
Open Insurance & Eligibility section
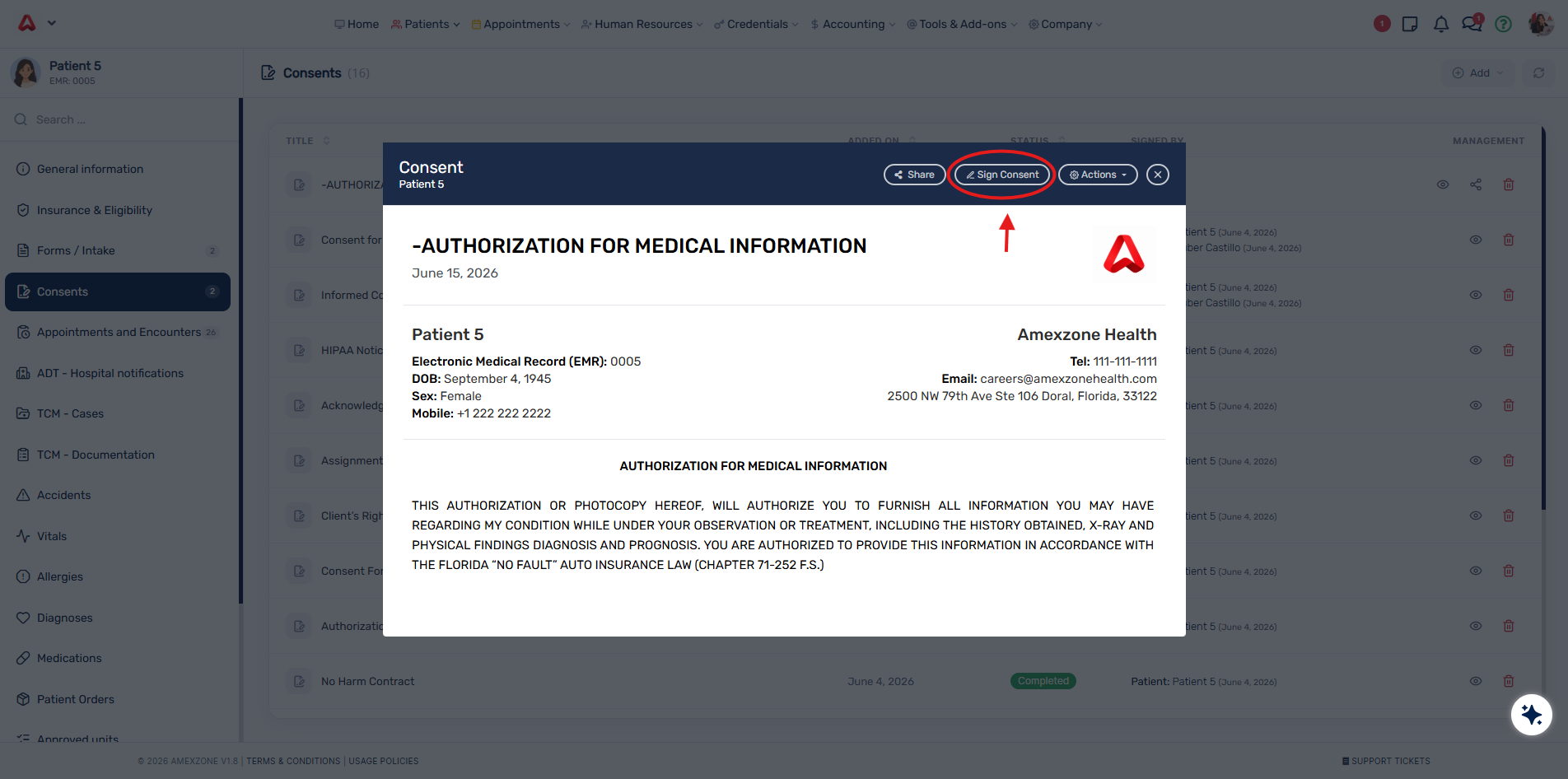click(118, 210)
